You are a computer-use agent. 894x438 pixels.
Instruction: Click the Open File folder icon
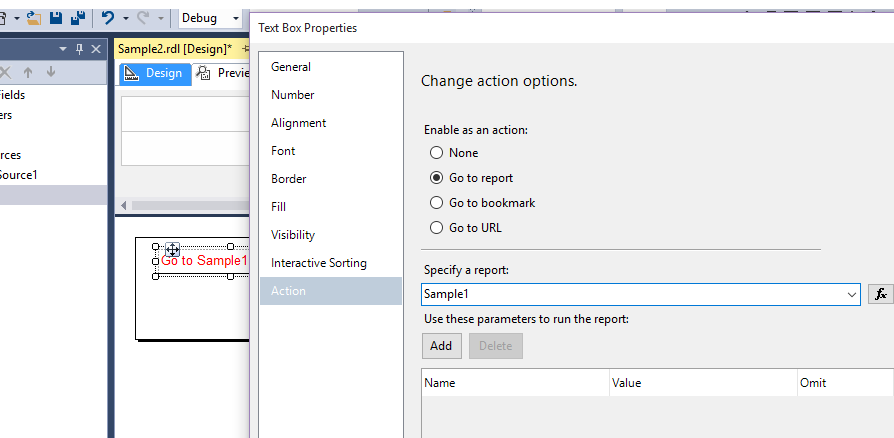click(x=32, y=18)
